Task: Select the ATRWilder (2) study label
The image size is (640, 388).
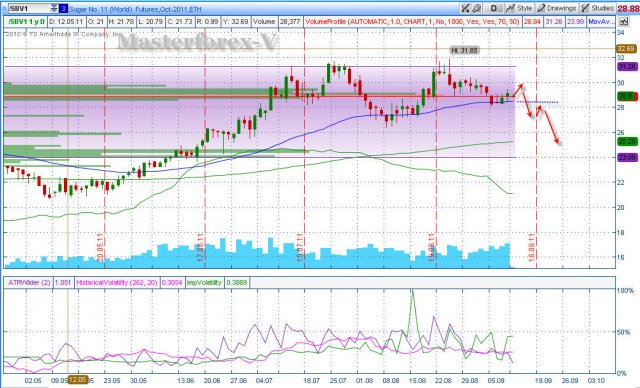Action: click(x=29, y=282)
